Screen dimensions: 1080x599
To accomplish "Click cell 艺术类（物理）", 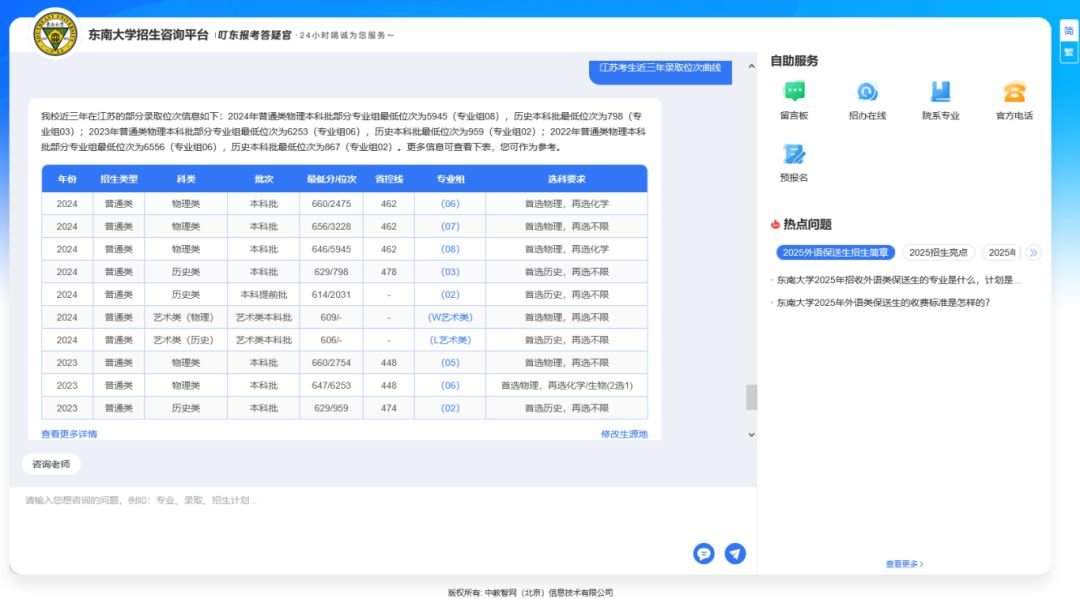I will pyautogui.click(x=185, y=317).
